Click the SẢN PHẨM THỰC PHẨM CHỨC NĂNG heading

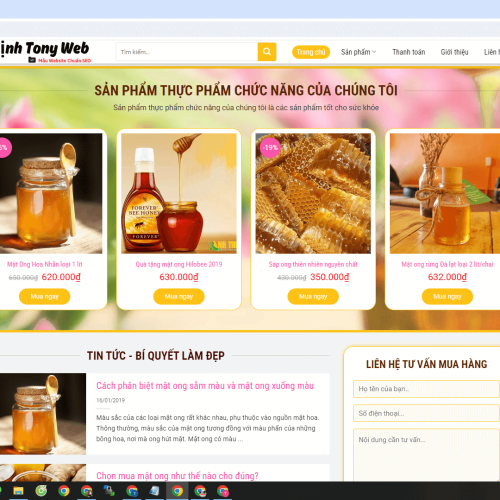tap(246, 90)
